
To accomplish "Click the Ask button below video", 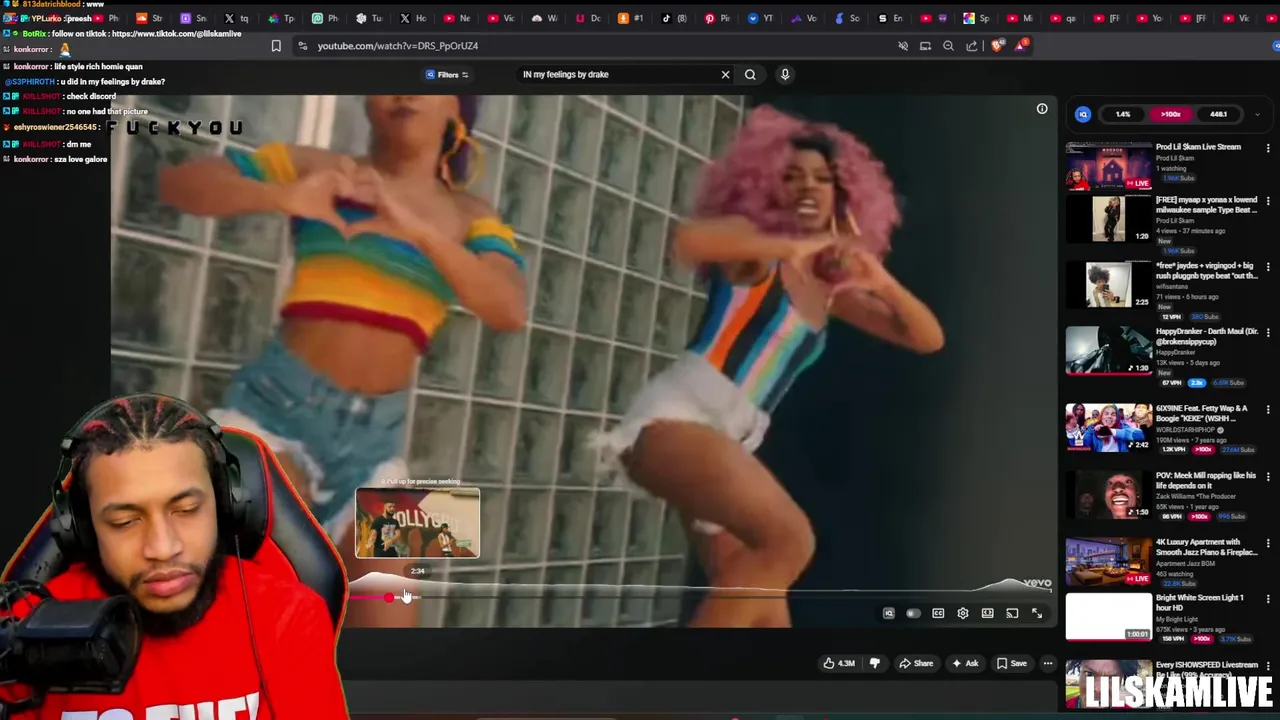I will click(x=965, y=663).
